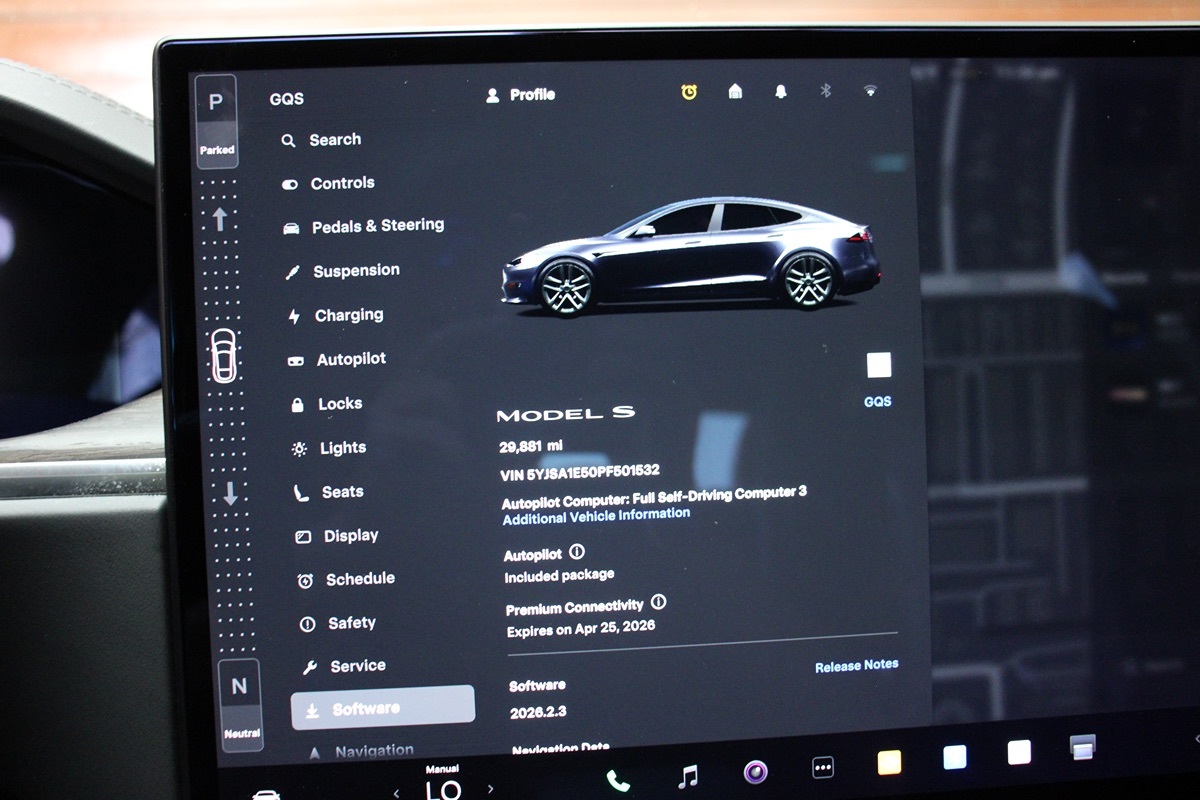Tap the info icon next to Autopilot
This screenshot has height=800, width=1200.
tap(576, 552)
